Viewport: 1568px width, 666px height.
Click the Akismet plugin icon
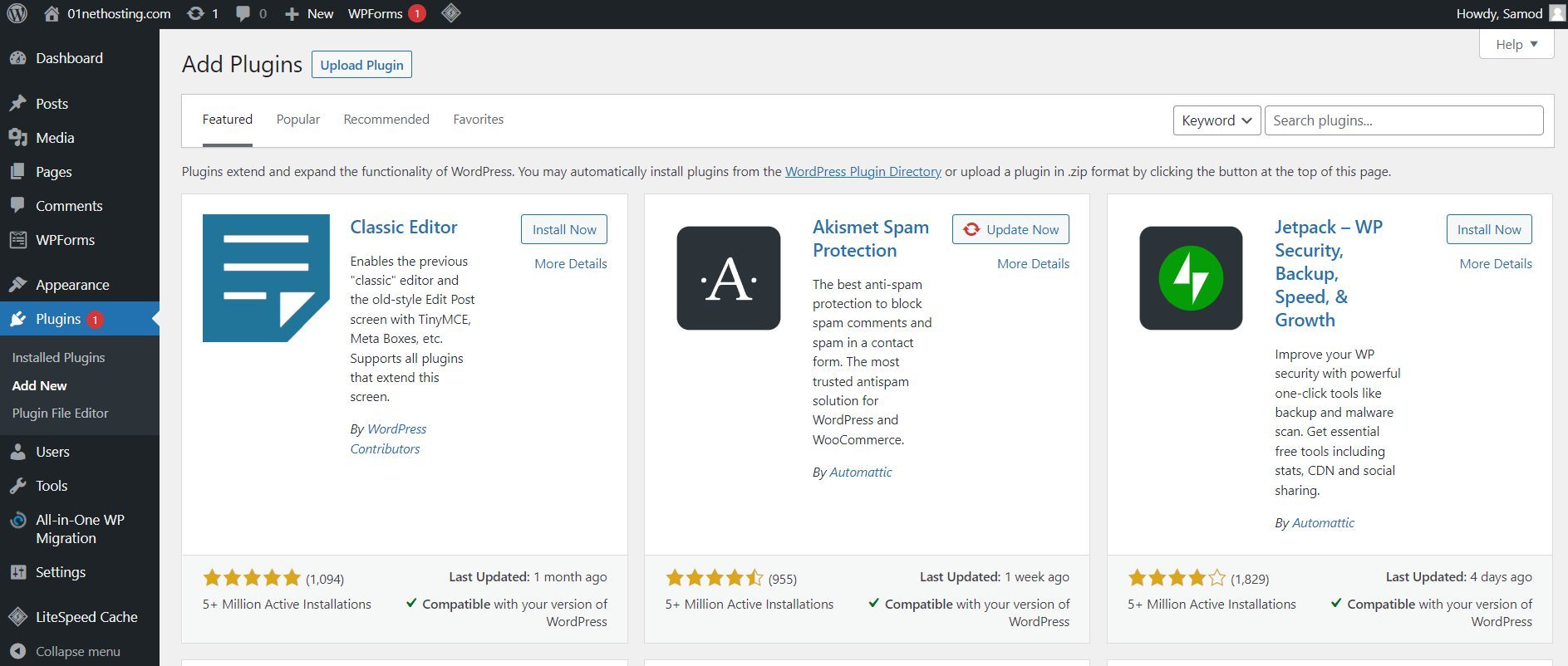coord(729,278)
